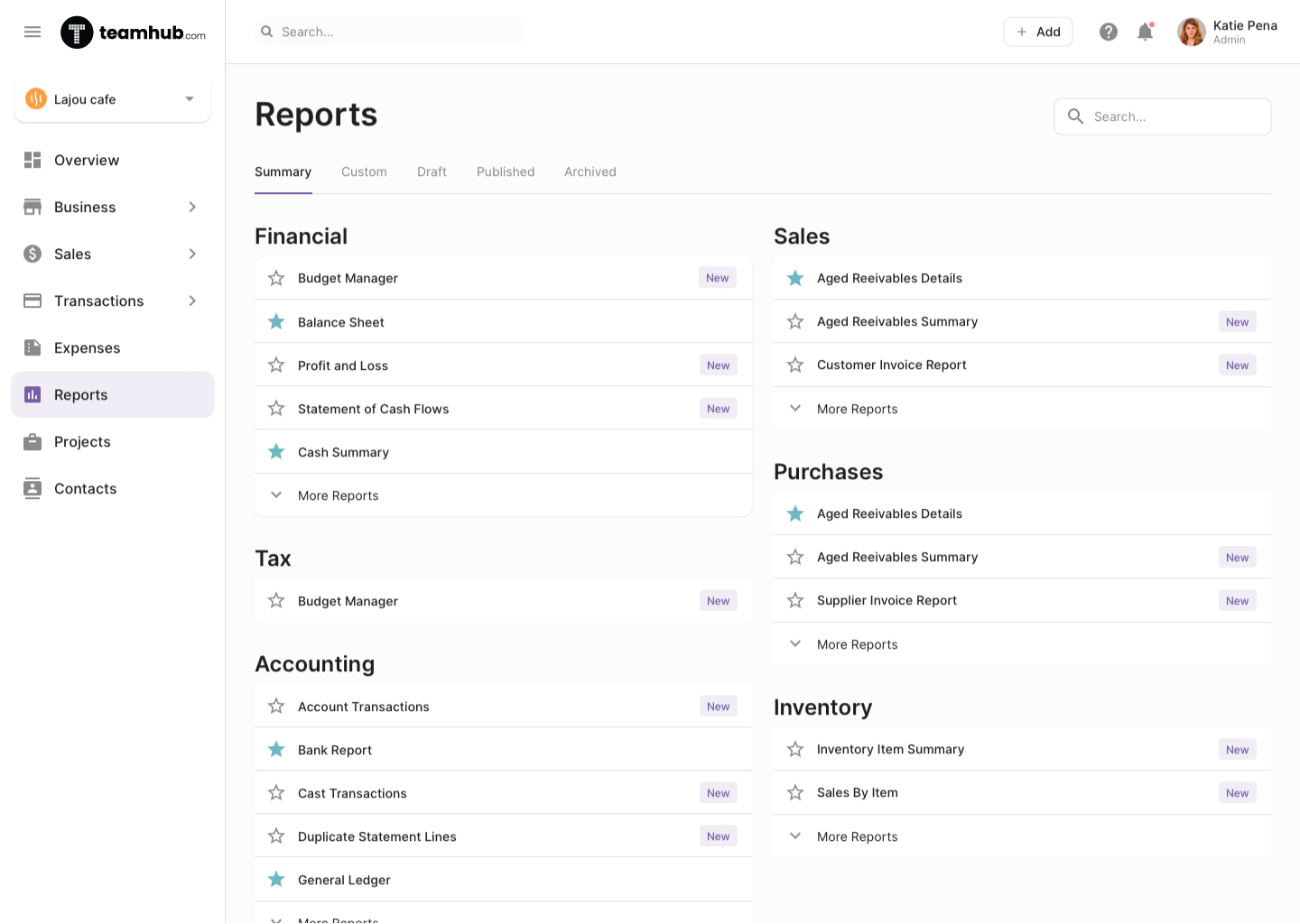Star Aged Reeivables Summary under Sales

pyautogui.click(x=795, y=321)
